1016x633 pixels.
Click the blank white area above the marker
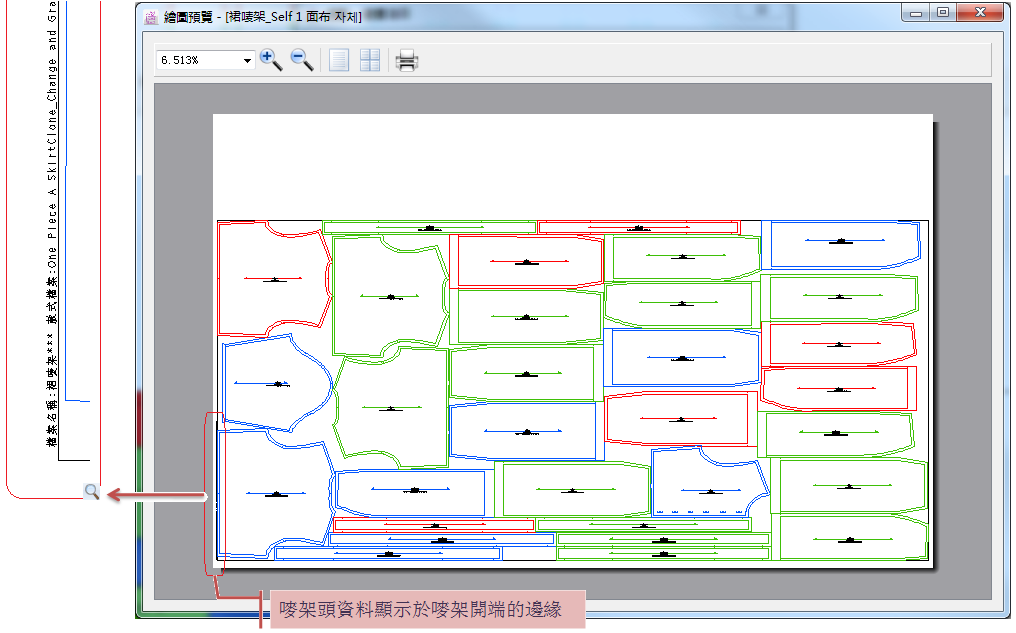(572, 165)
